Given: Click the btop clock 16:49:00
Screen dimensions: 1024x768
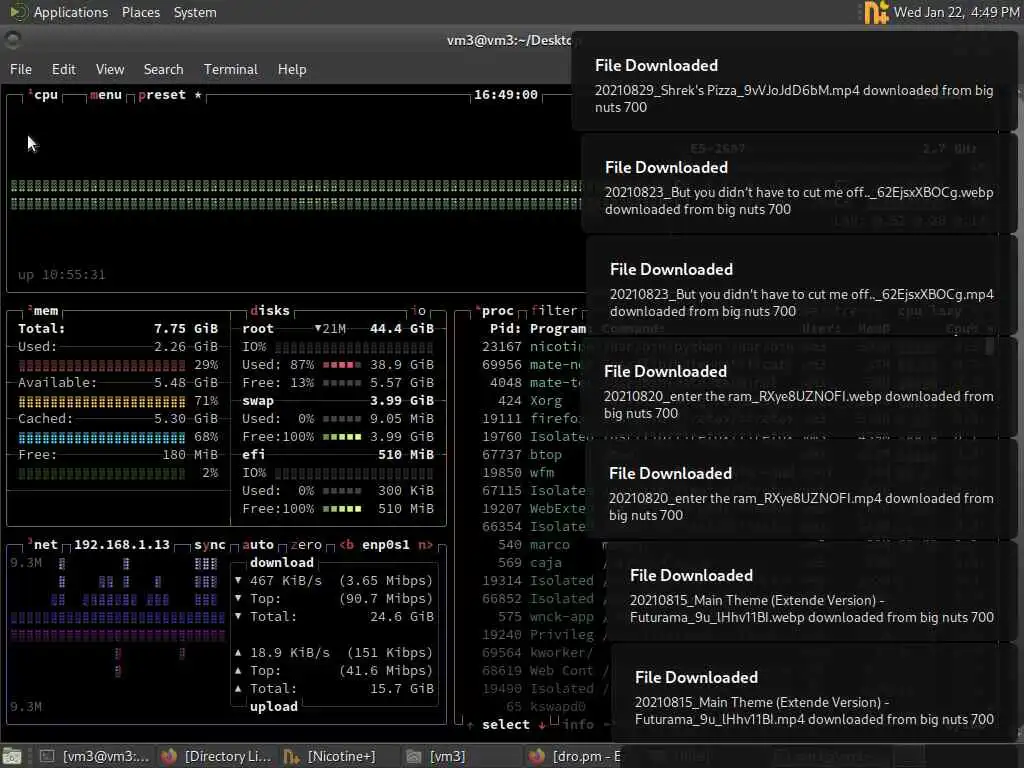Looking at the screenshot, I should (x=506, y=95).
